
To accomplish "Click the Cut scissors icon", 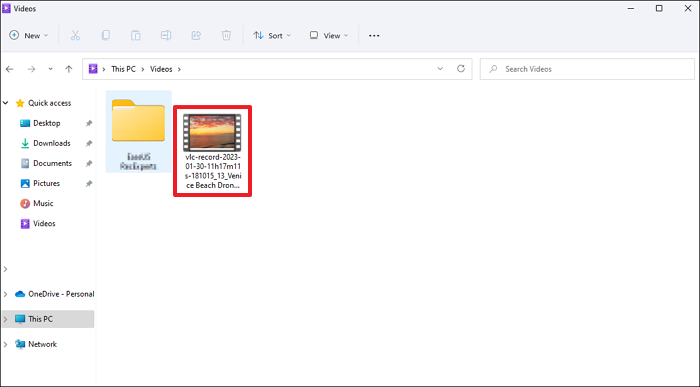I will point(75,35).
